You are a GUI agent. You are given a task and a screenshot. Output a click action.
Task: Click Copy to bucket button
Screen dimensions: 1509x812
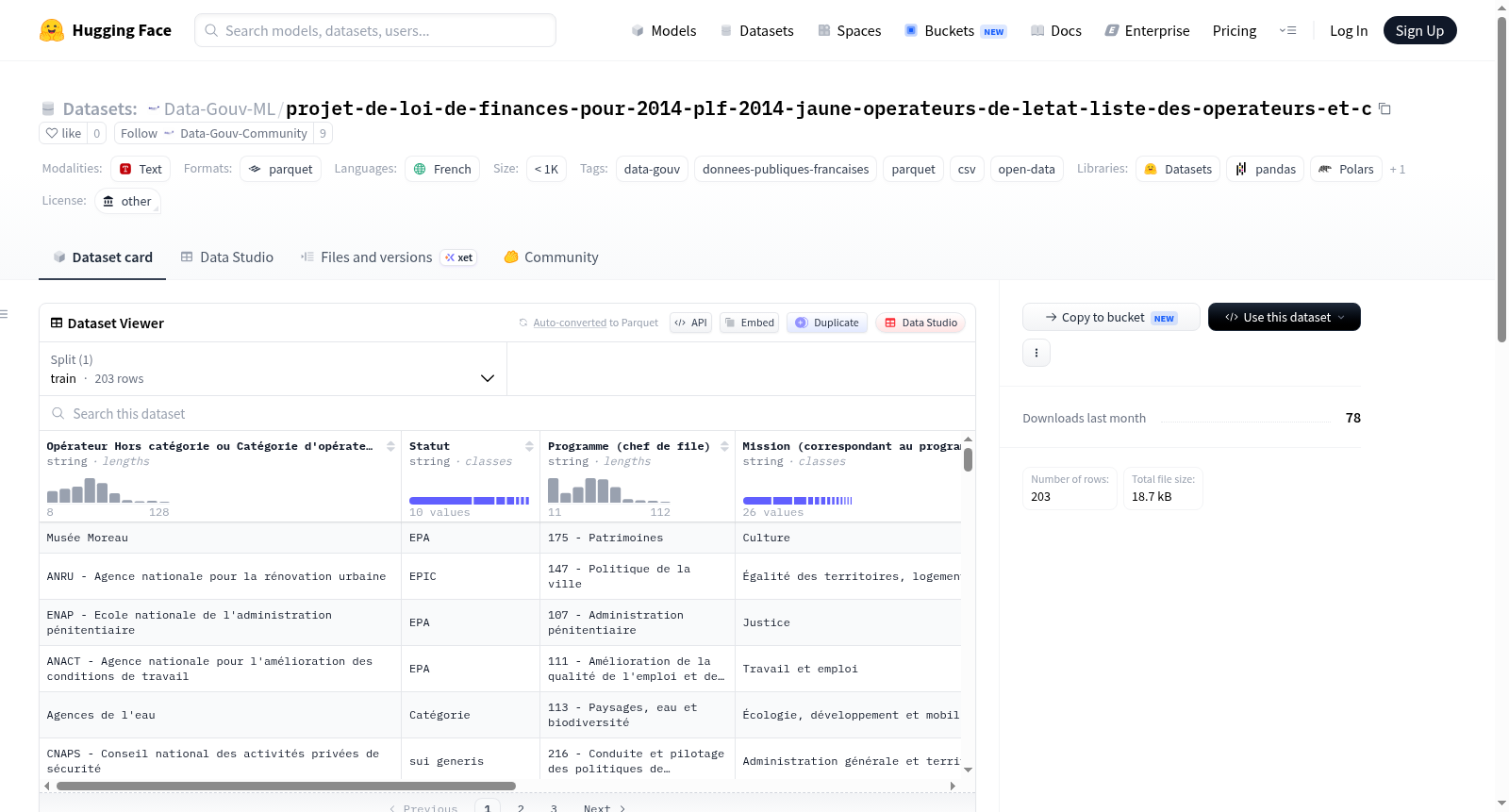tap(1111, 317)
